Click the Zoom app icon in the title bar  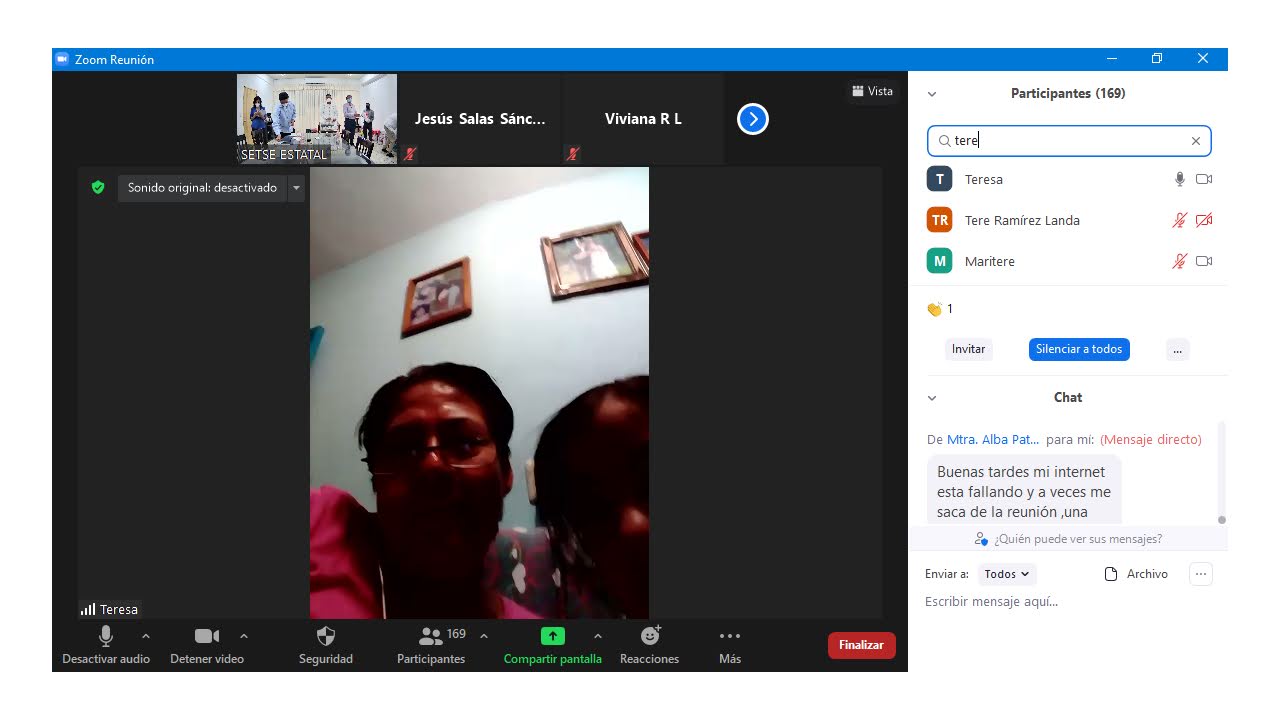pos(62,59)
